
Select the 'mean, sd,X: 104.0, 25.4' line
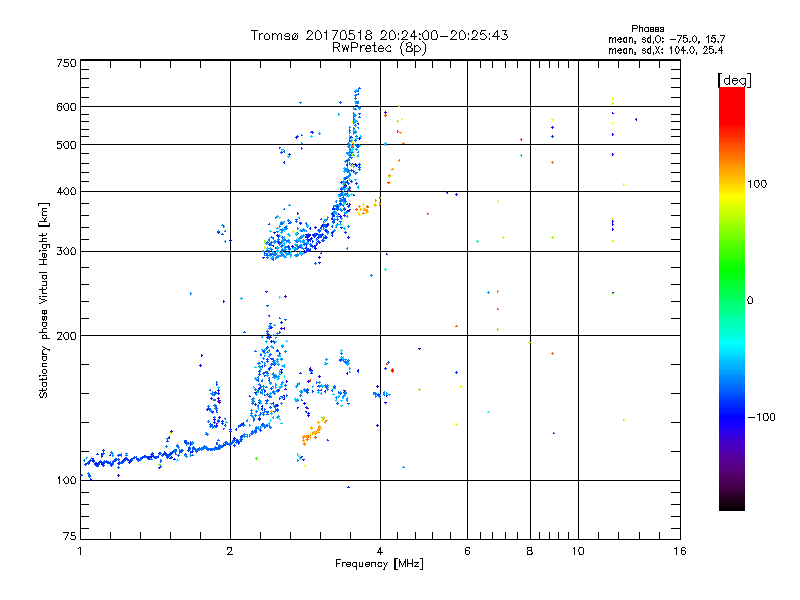(x=665, y=51)
